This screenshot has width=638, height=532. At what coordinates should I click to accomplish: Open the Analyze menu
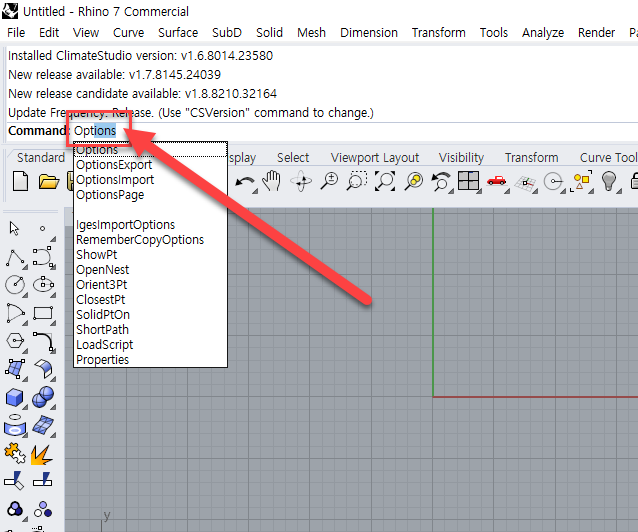coord(543,33)
